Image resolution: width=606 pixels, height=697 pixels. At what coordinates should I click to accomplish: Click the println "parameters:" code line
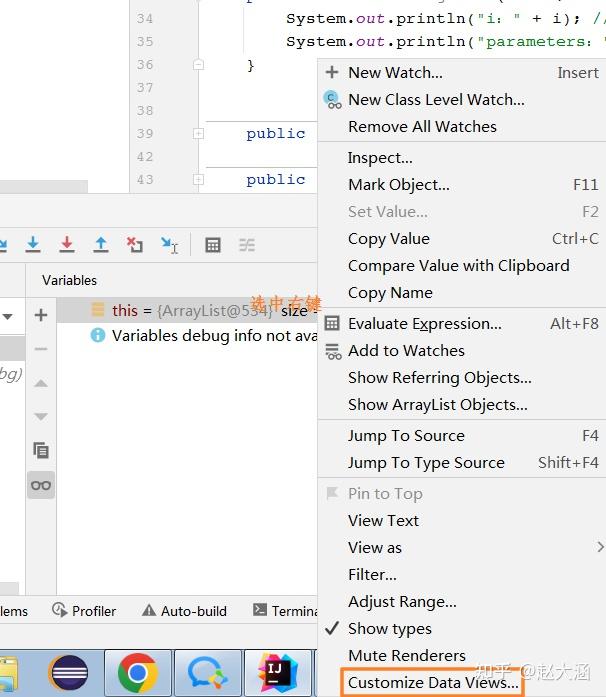point(445,42)
